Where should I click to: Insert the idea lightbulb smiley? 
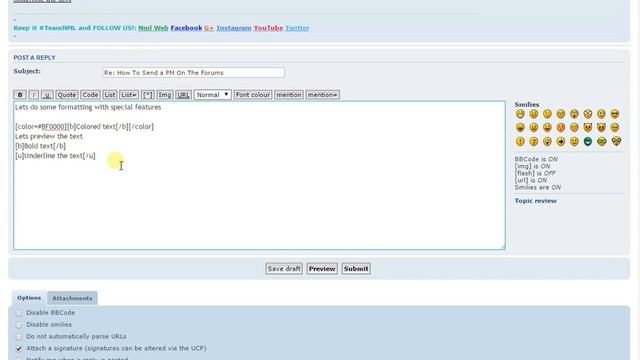pyautogui.click(x=547, y=142)
